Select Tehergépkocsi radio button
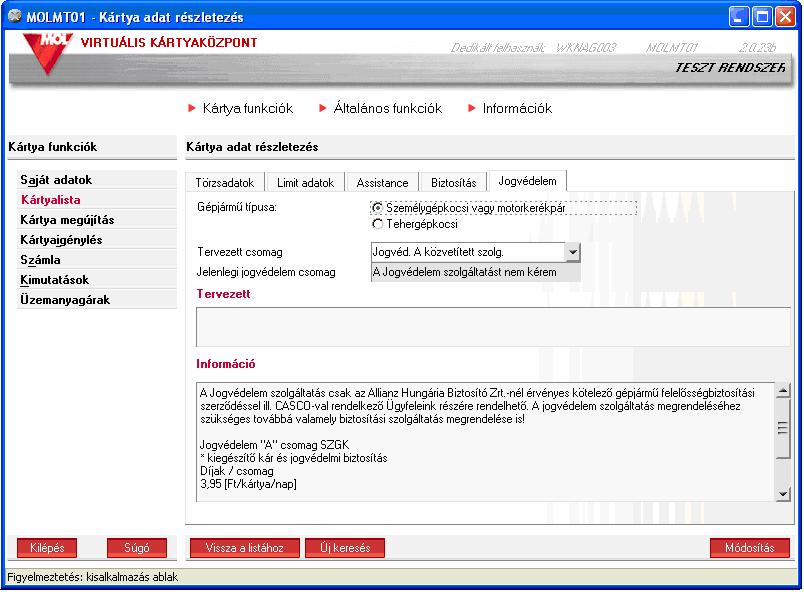The height and width of the screenshot is (592, 804). click(x=378, y=224)
